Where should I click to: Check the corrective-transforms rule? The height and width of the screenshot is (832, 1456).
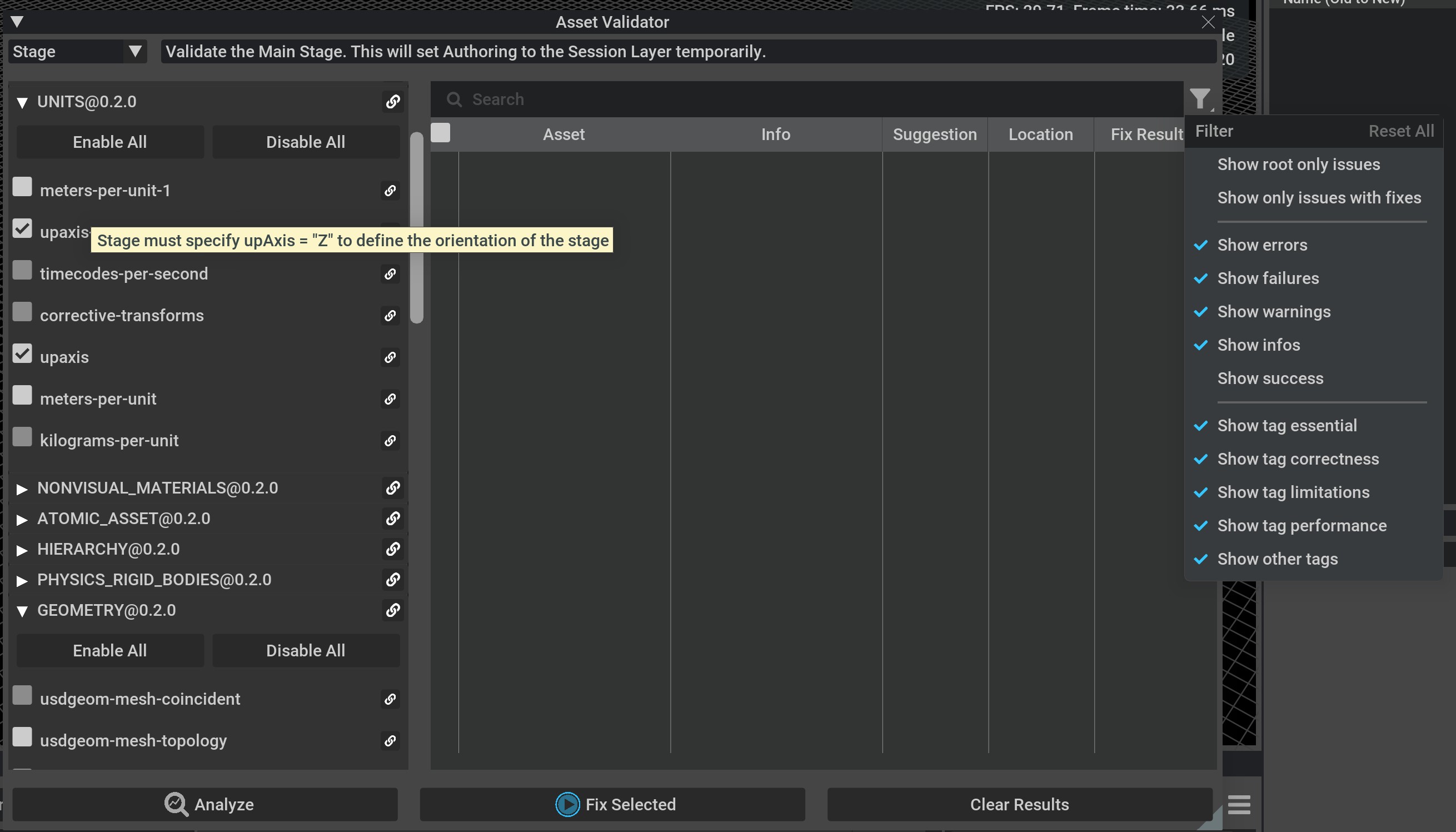pos(22,312)
